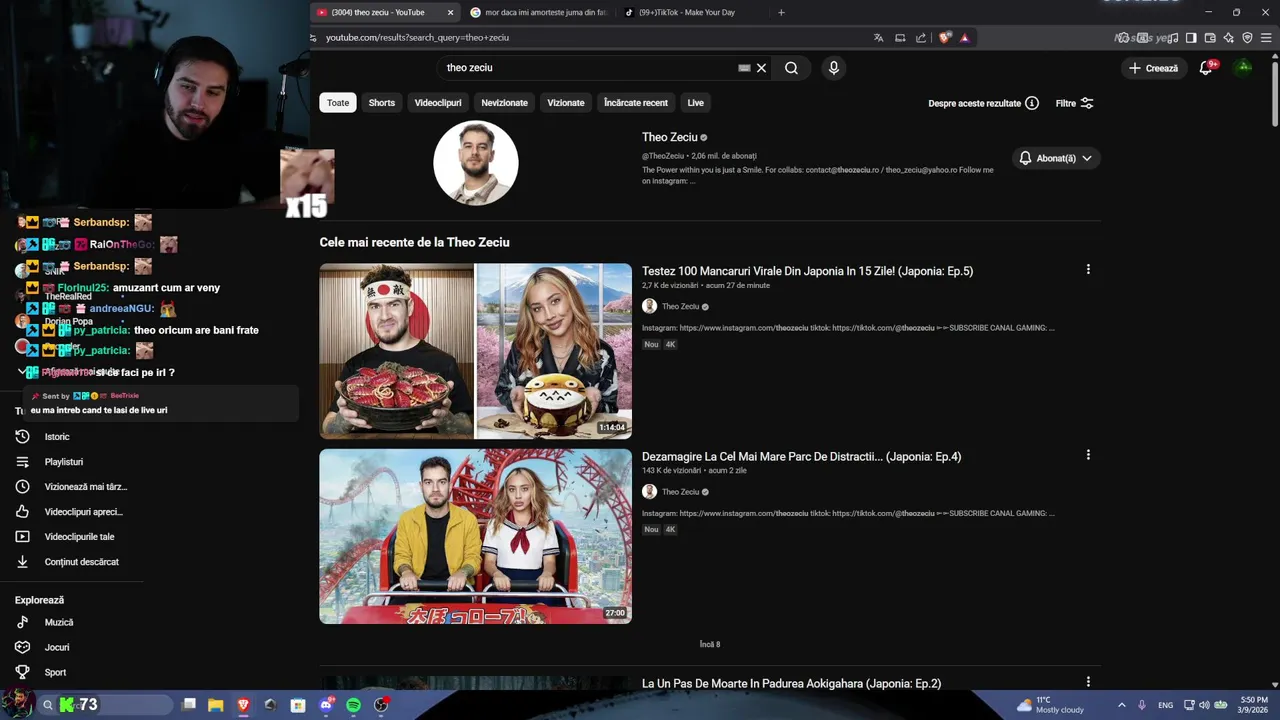Image resolution: width=1280 pixels, height=720 pixels.
Task: Click the share page icon in address bar
Action: 921,38
